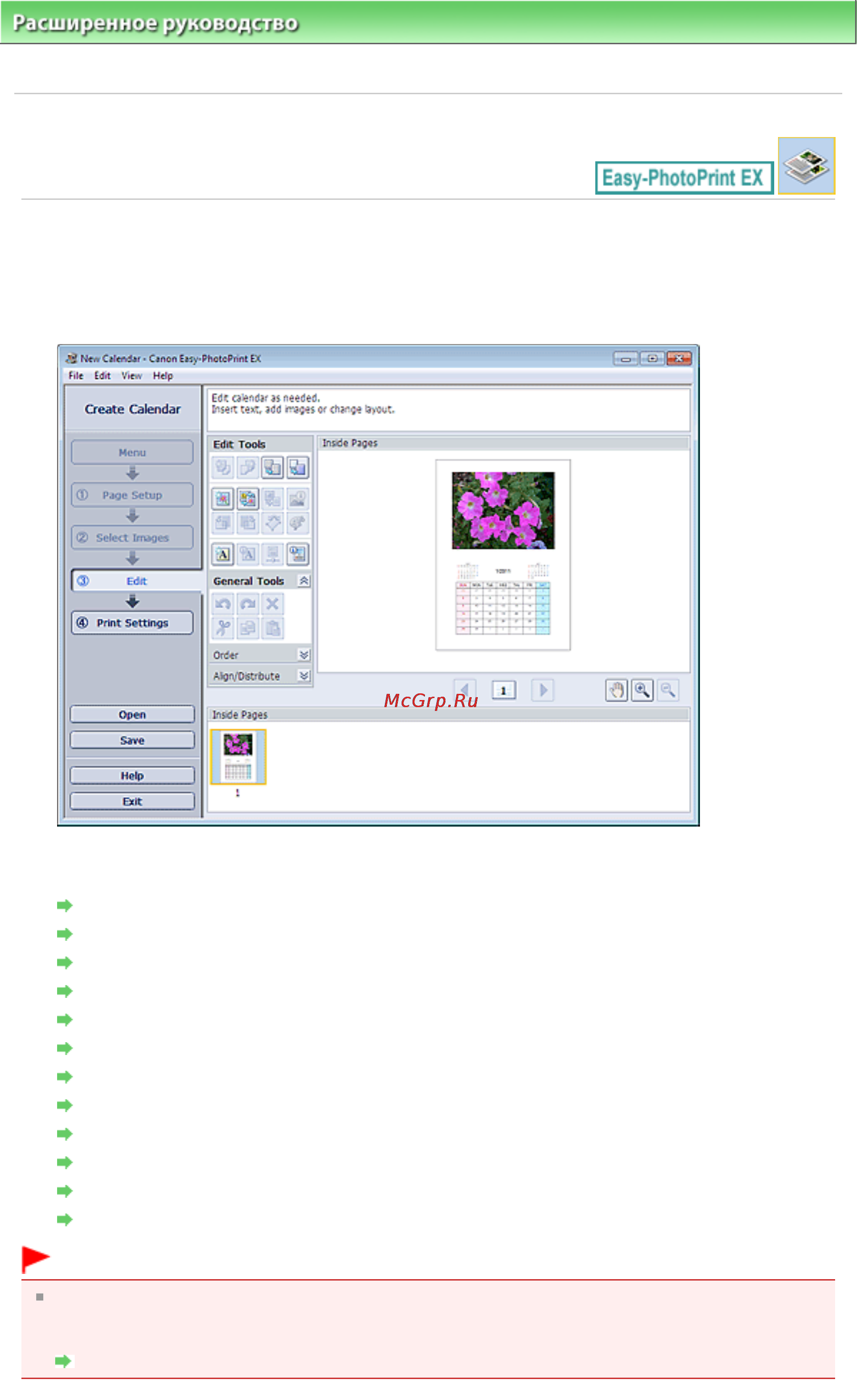Image resolution: width=857 pixels, height=1400 pixels.
Task: Open the File menu
Action: (x=76, y=375)
